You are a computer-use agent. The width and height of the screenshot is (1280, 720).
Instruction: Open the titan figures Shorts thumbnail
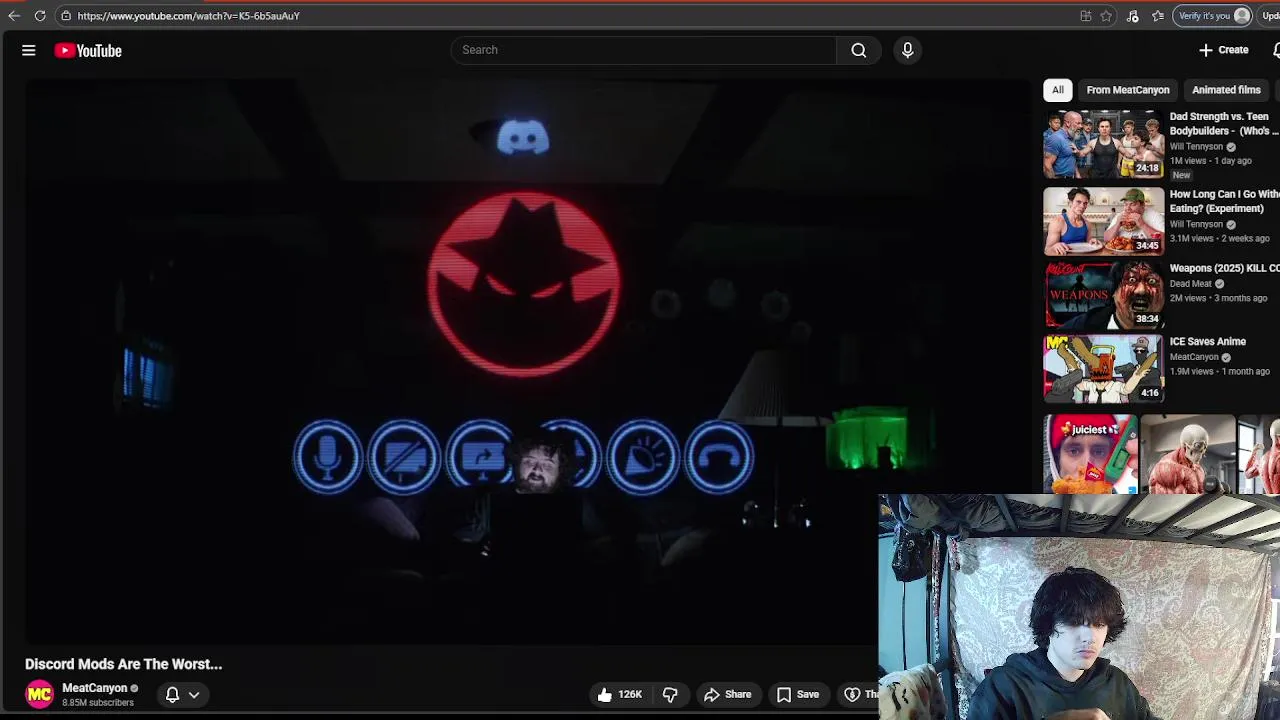coord(1188,454)
